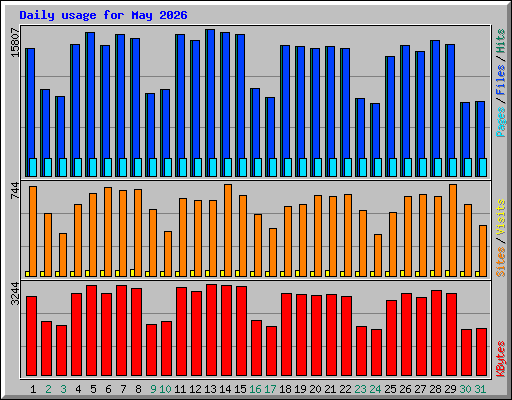Select day label 22
This screenshot has width=512, height=400.
pyautogui.click(x=345, y=389)
